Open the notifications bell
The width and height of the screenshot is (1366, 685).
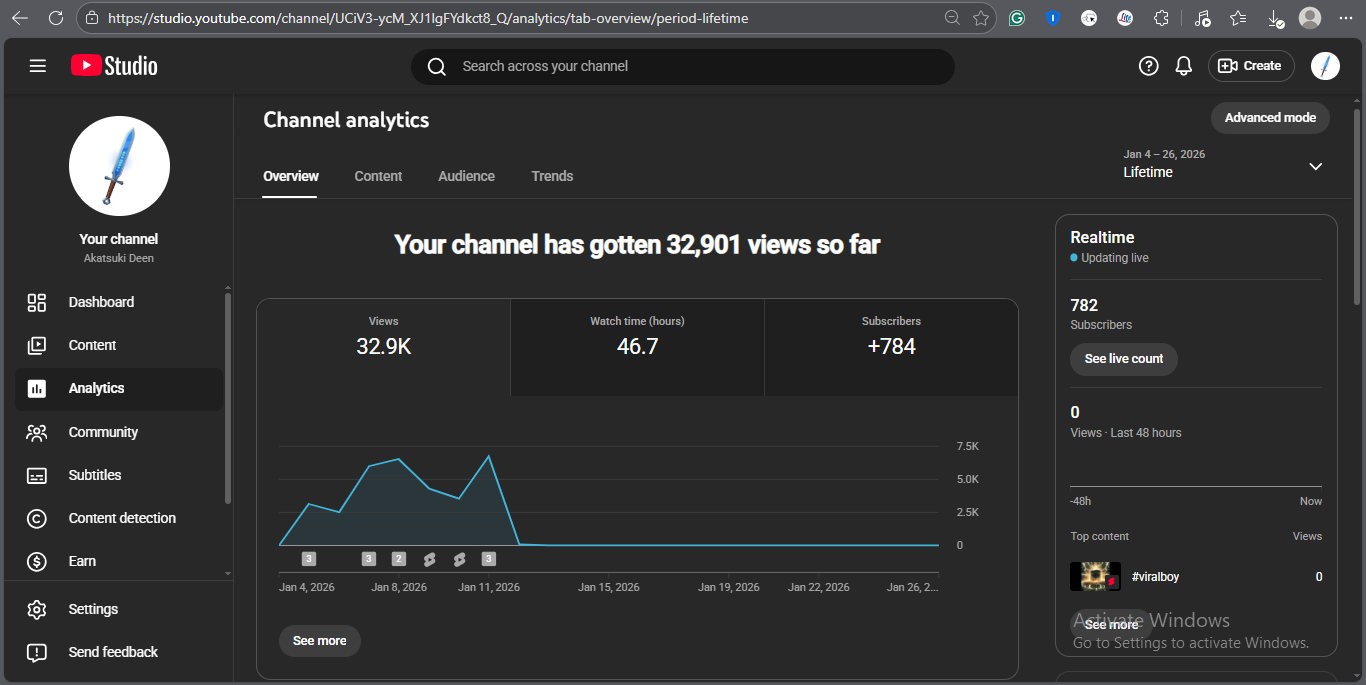[x=1183, y=66]
